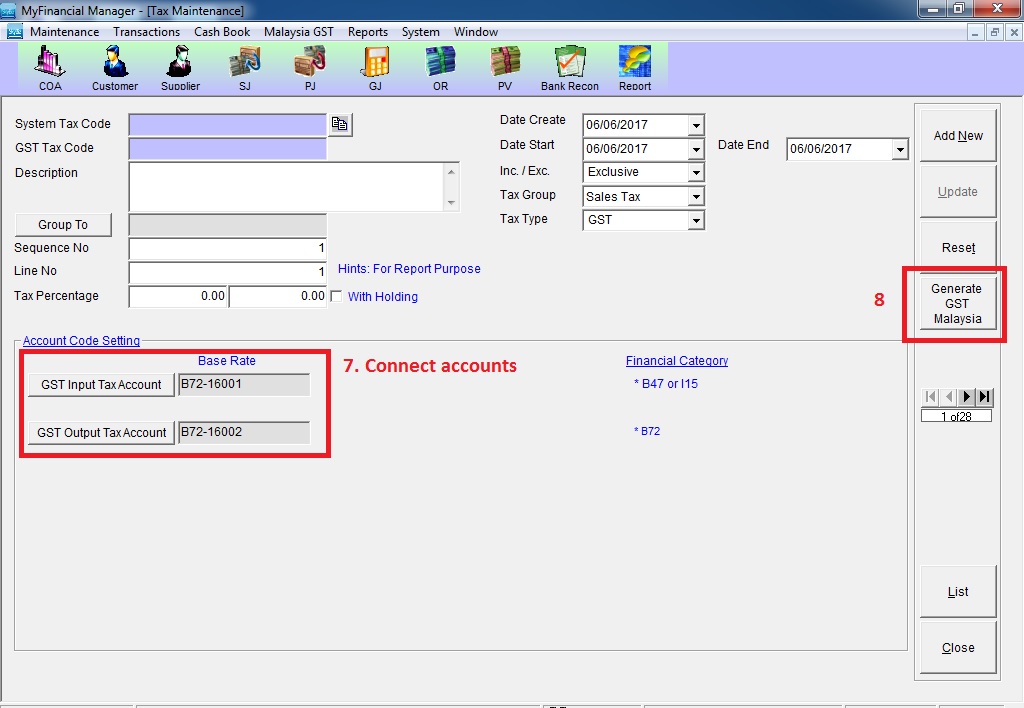
Task: Open the Supplier toolbar icon
Action: pos(180,66)
